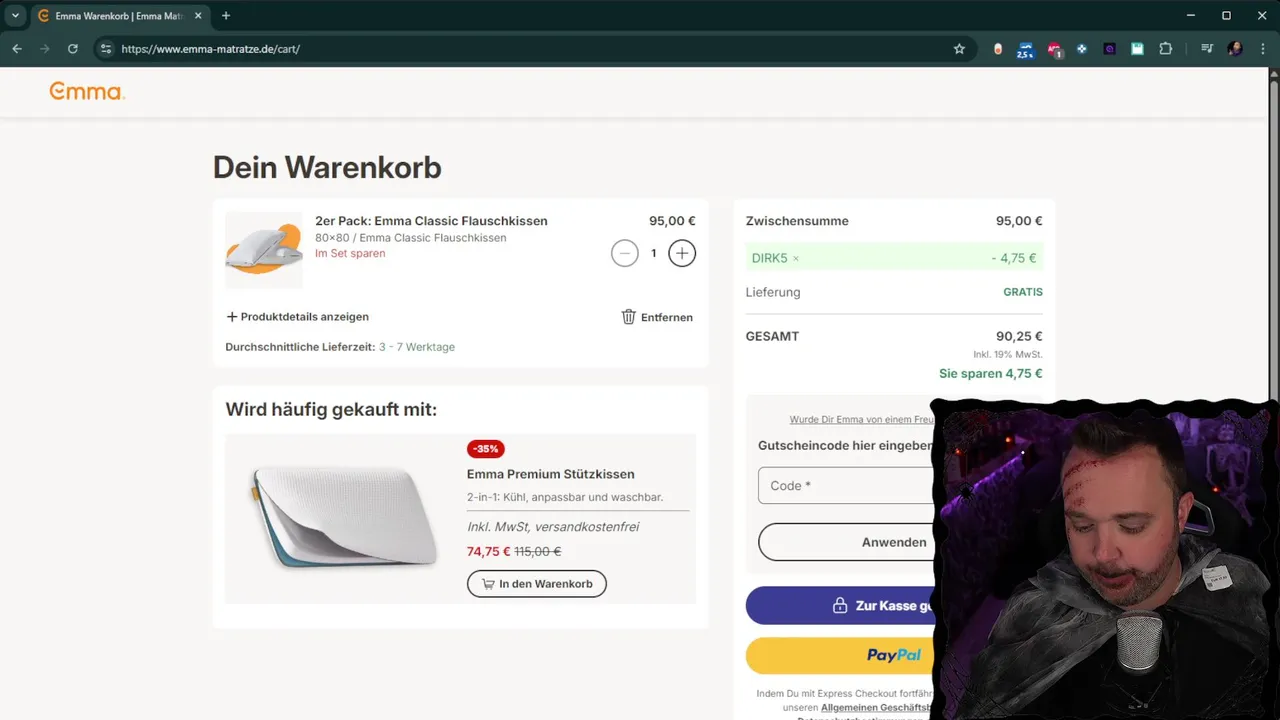Open a new browser tab
Viewport: 1280px width, 720px height.
(226, 16)
